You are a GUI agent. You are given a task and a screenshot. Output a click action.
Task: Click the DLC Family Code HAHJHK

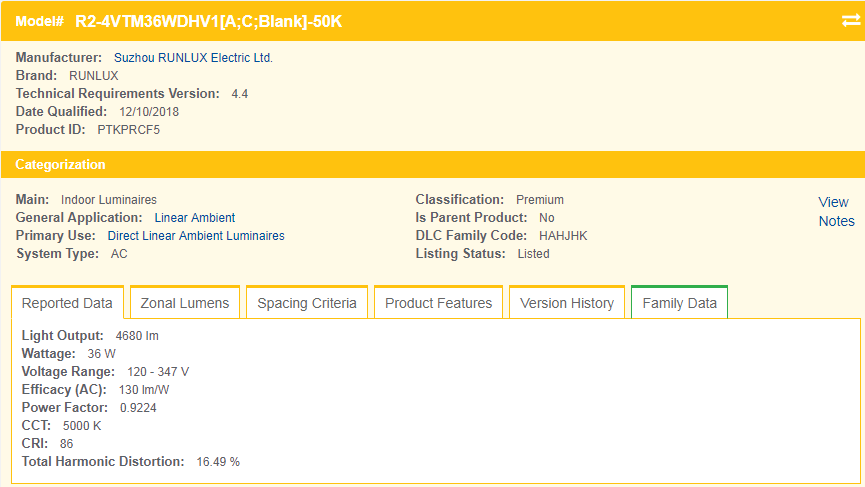click(x=563, y=236)
